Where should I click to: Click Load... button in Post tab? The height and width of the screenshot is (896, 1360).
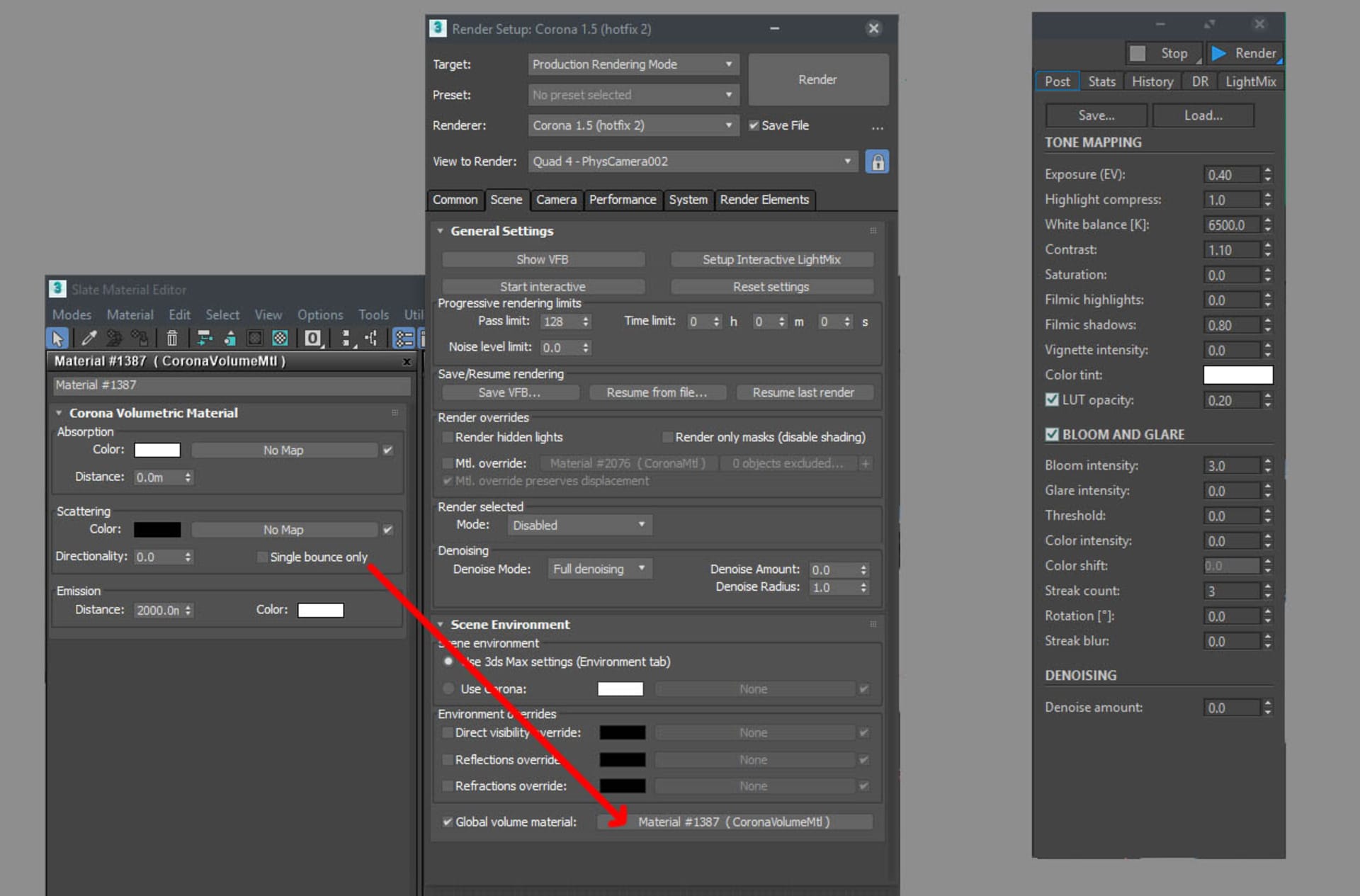tap(1203, 115)
